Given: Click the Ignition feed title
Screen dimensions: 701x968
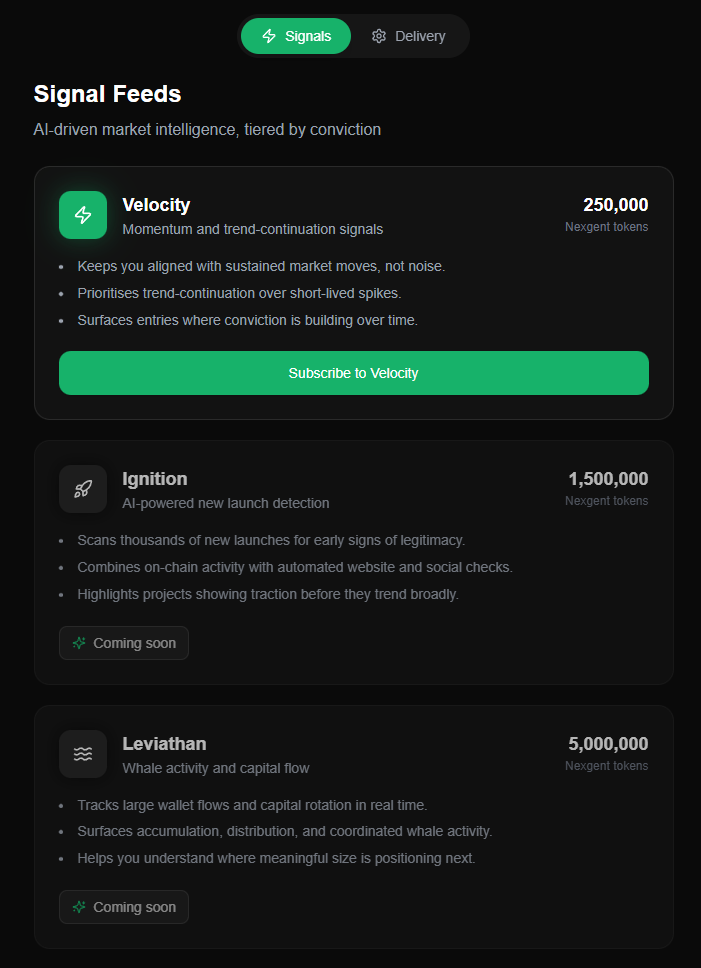Looking at the screenshot, I should coord(155,479).
